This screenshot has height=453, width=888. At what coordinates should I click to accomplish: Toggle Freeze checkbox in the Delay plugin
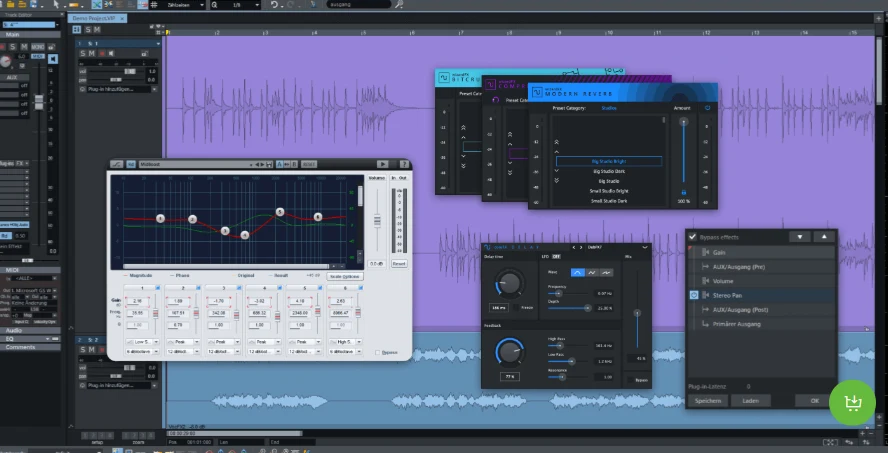tap(516, 307)
